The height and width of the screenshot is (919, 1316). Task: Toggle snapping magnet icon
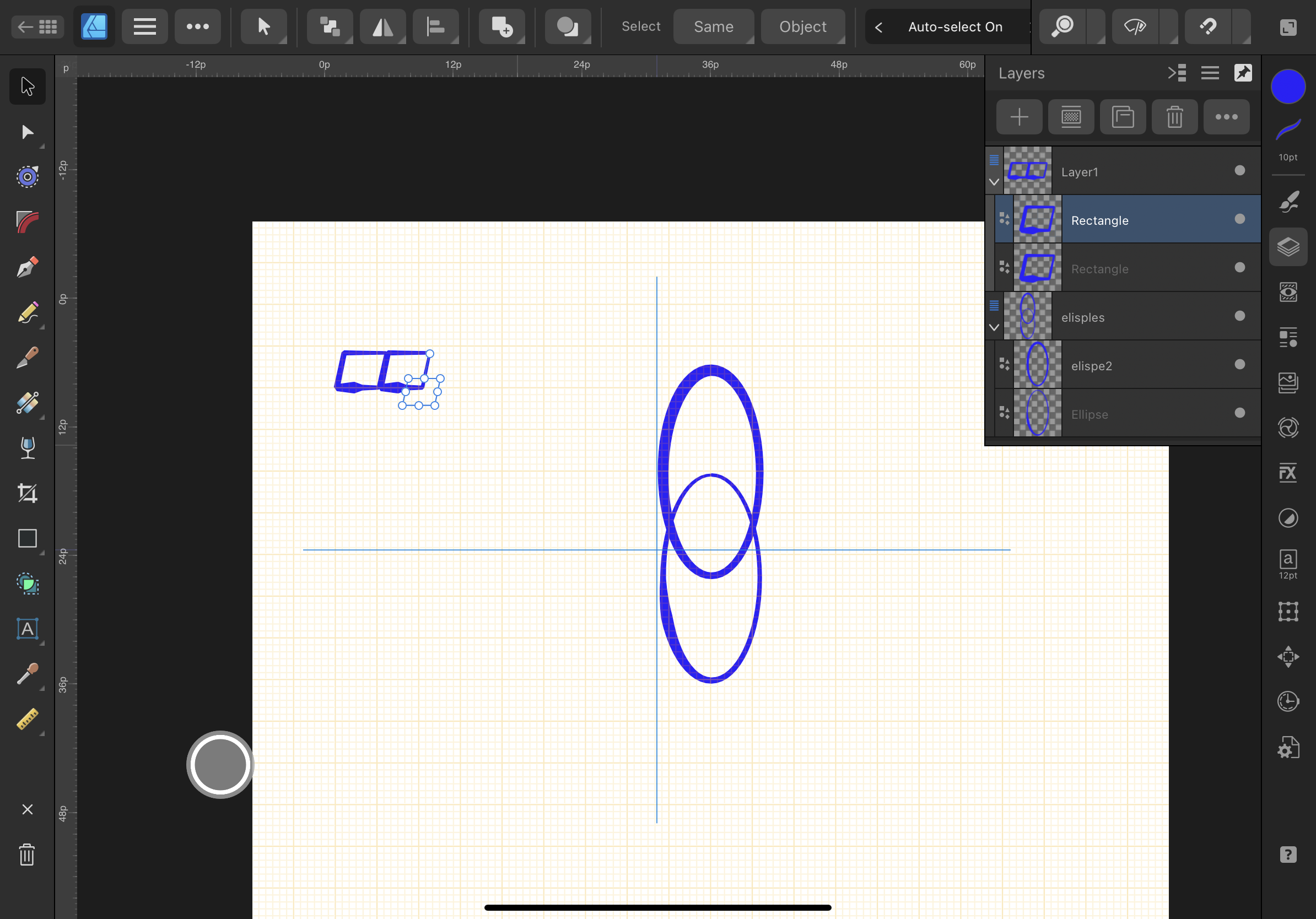(1207, 26)
